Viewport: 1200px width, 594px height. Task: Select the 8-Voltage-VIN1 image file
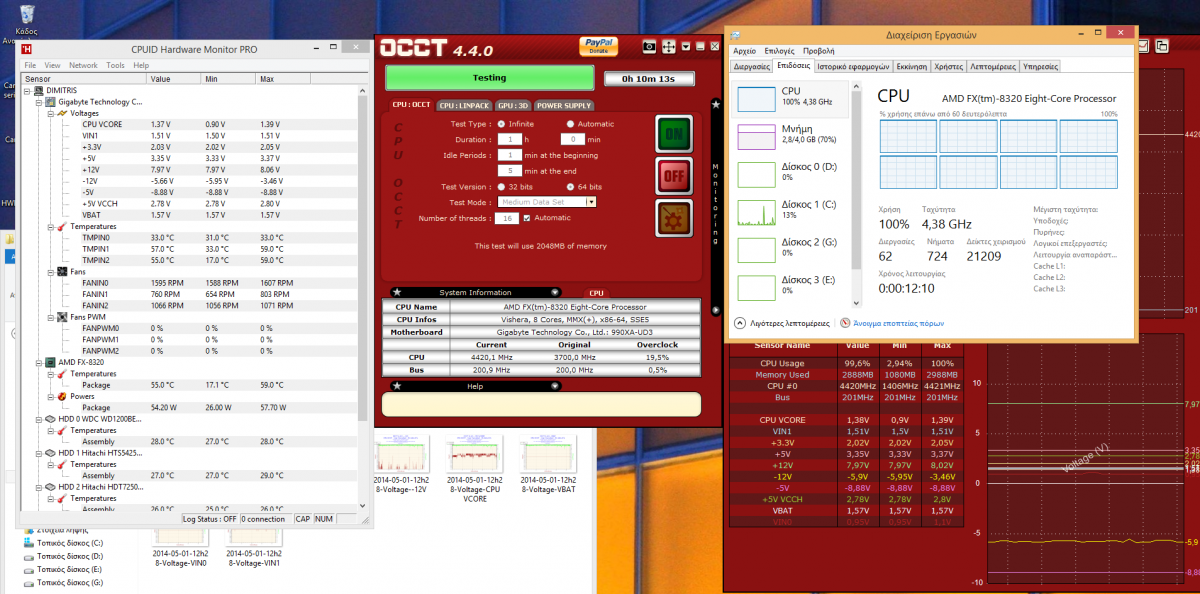click(x=253, y=548)
